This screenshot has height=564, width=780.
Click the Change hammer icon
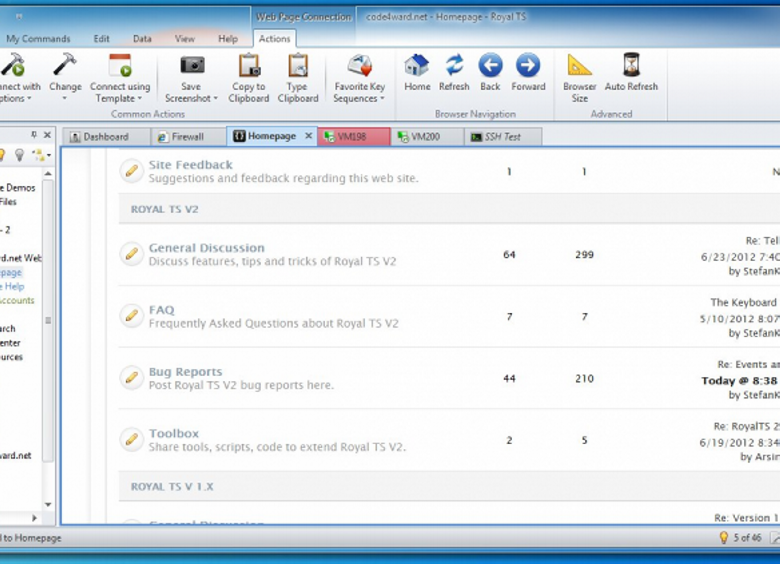(65, 65)
